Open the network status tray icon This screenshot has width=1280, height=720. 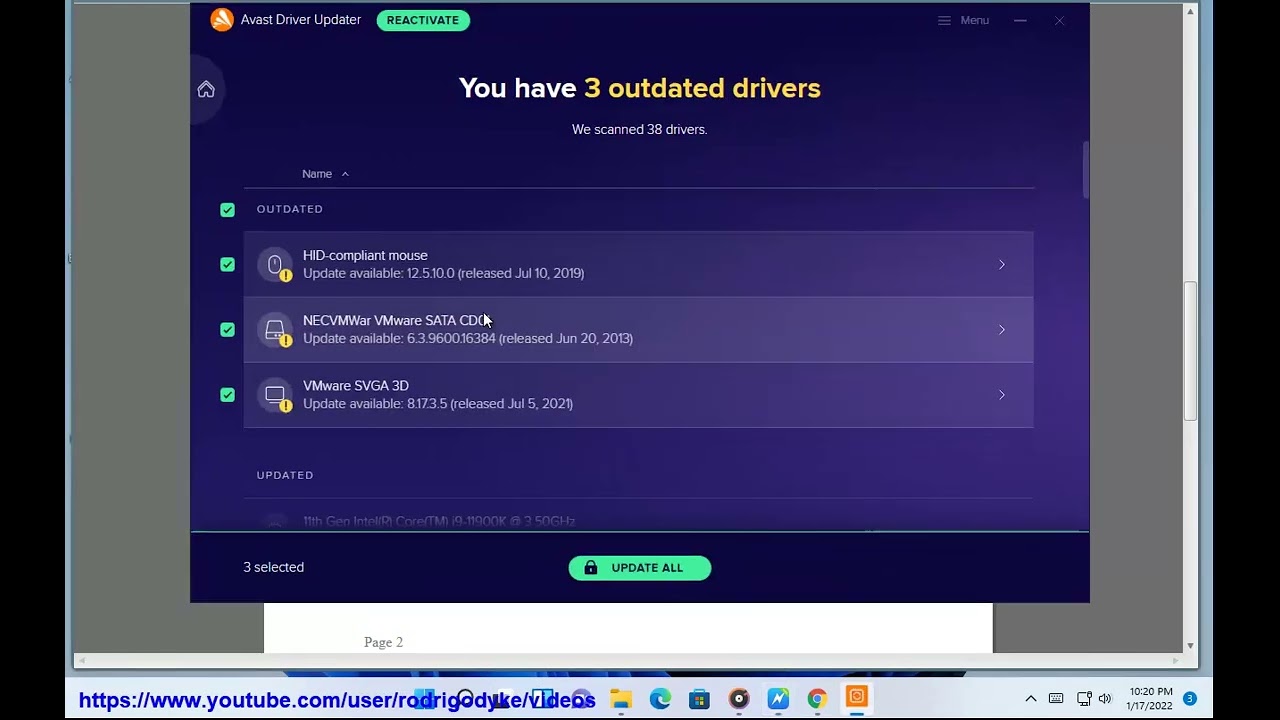point(1084,699)
